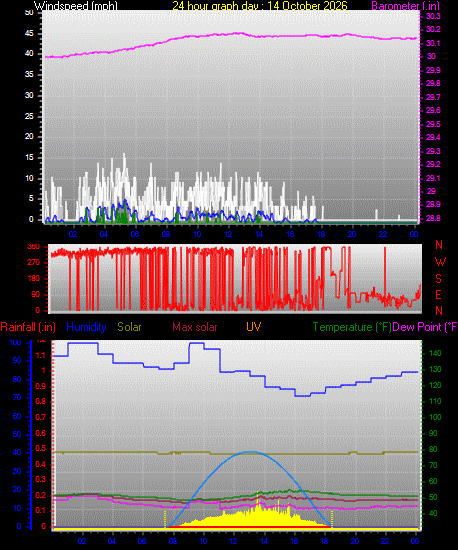Viewport: 458px width, 550px height.
Task: Click the "E" compass direction label
Action: pyautogui.click(x=438, y=295)
